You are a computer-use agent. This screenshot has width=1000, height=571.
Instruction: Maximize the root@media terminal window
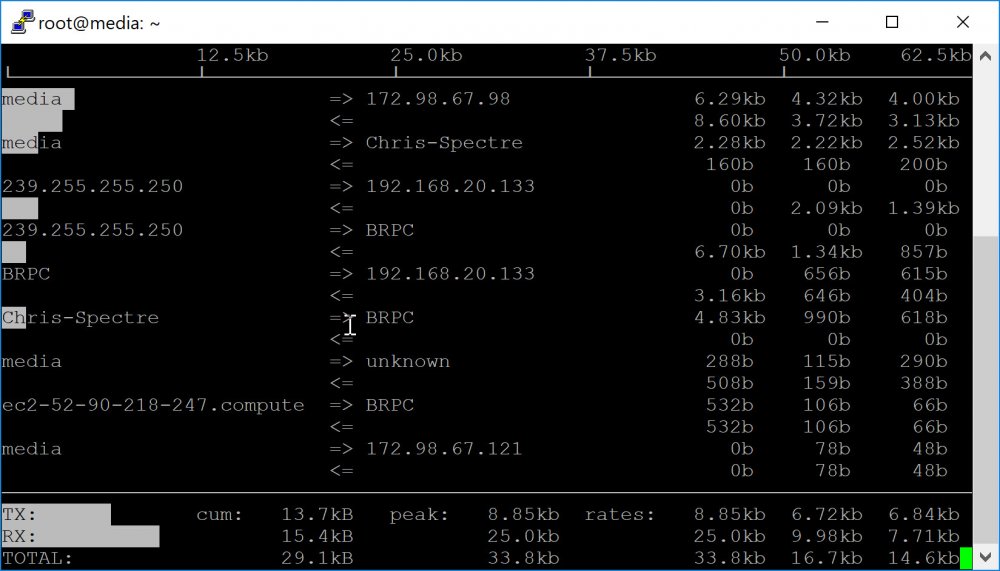click(x=892, y=22)
